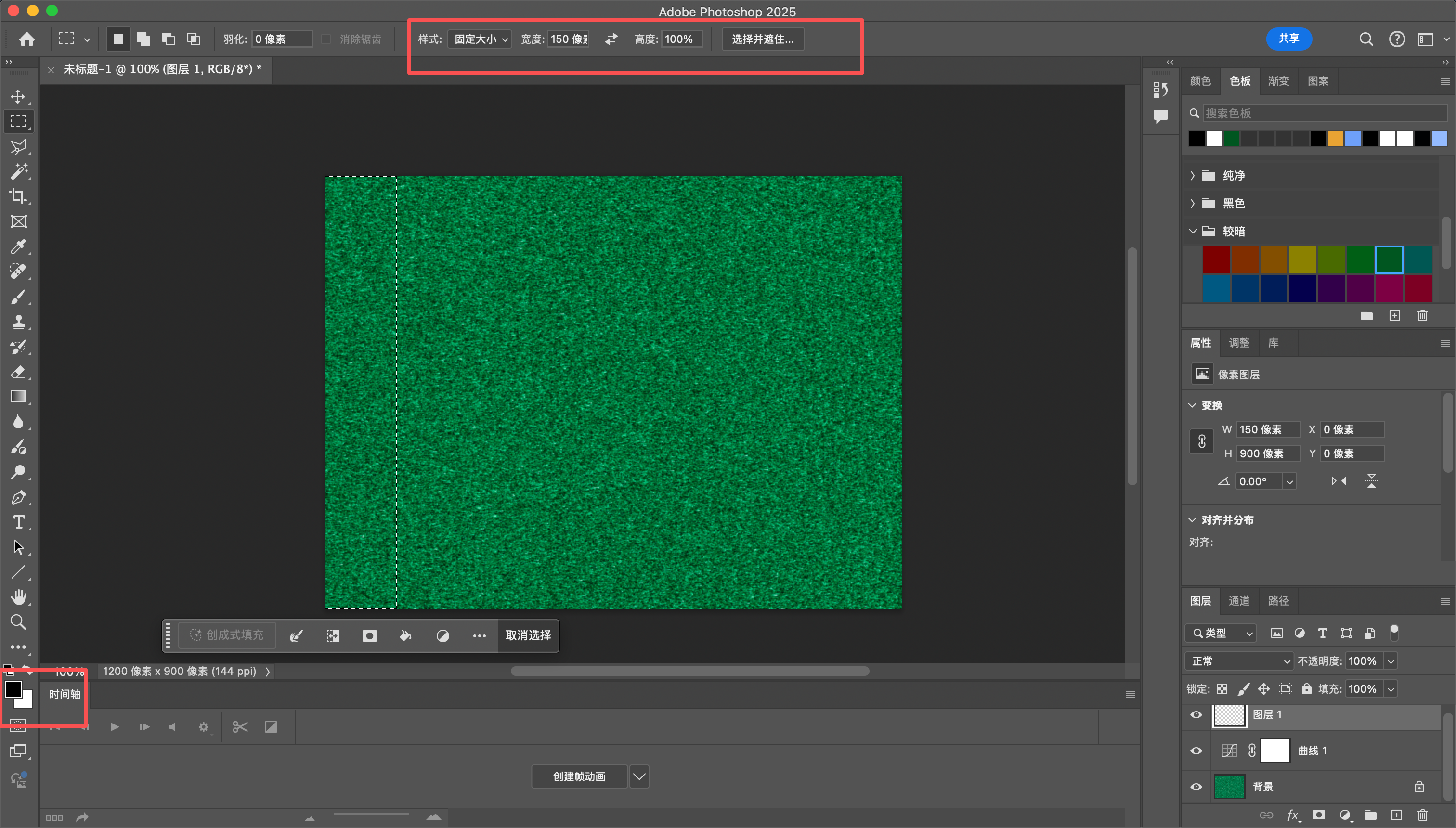Click the 选择并遮住 button

point(763,39)
